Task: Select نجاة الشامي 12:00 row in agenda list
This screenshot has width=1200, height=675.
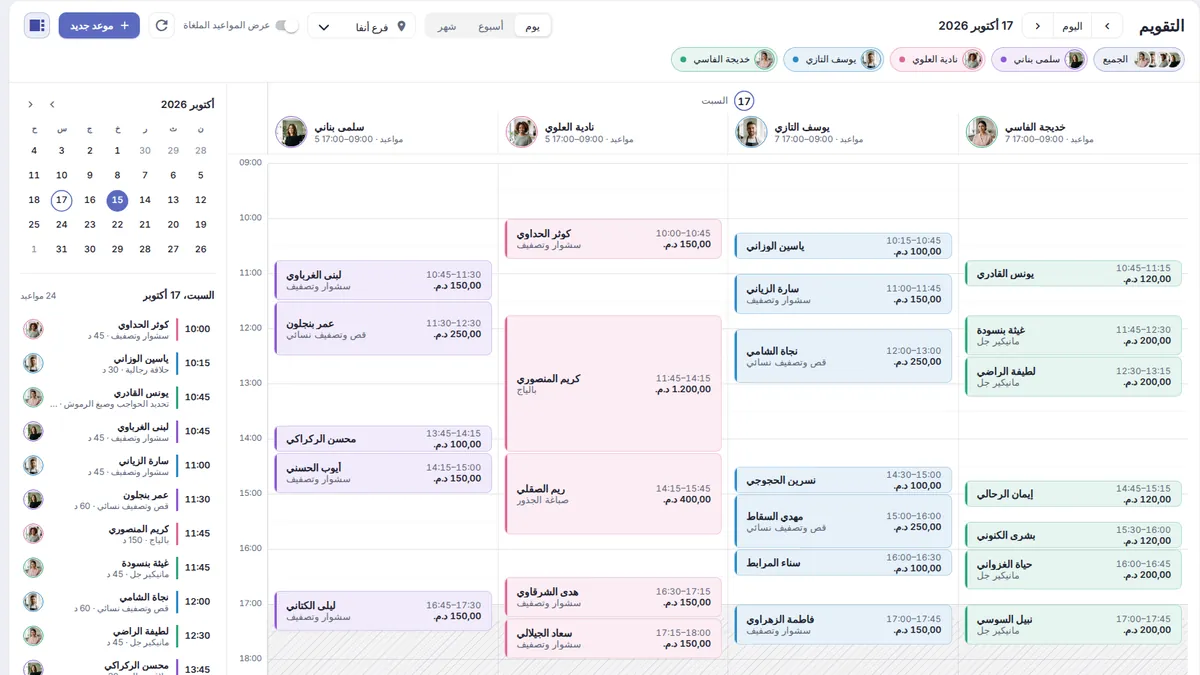Action: click(x=118, y=601)
